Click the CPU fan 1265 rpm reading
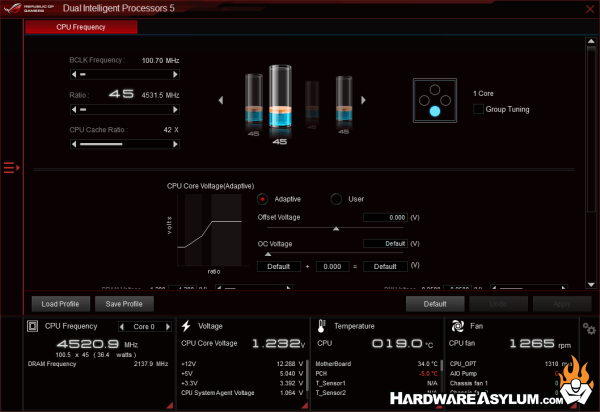Image resolution: width=600 pixels, height=412 pixels. [540, 344]
